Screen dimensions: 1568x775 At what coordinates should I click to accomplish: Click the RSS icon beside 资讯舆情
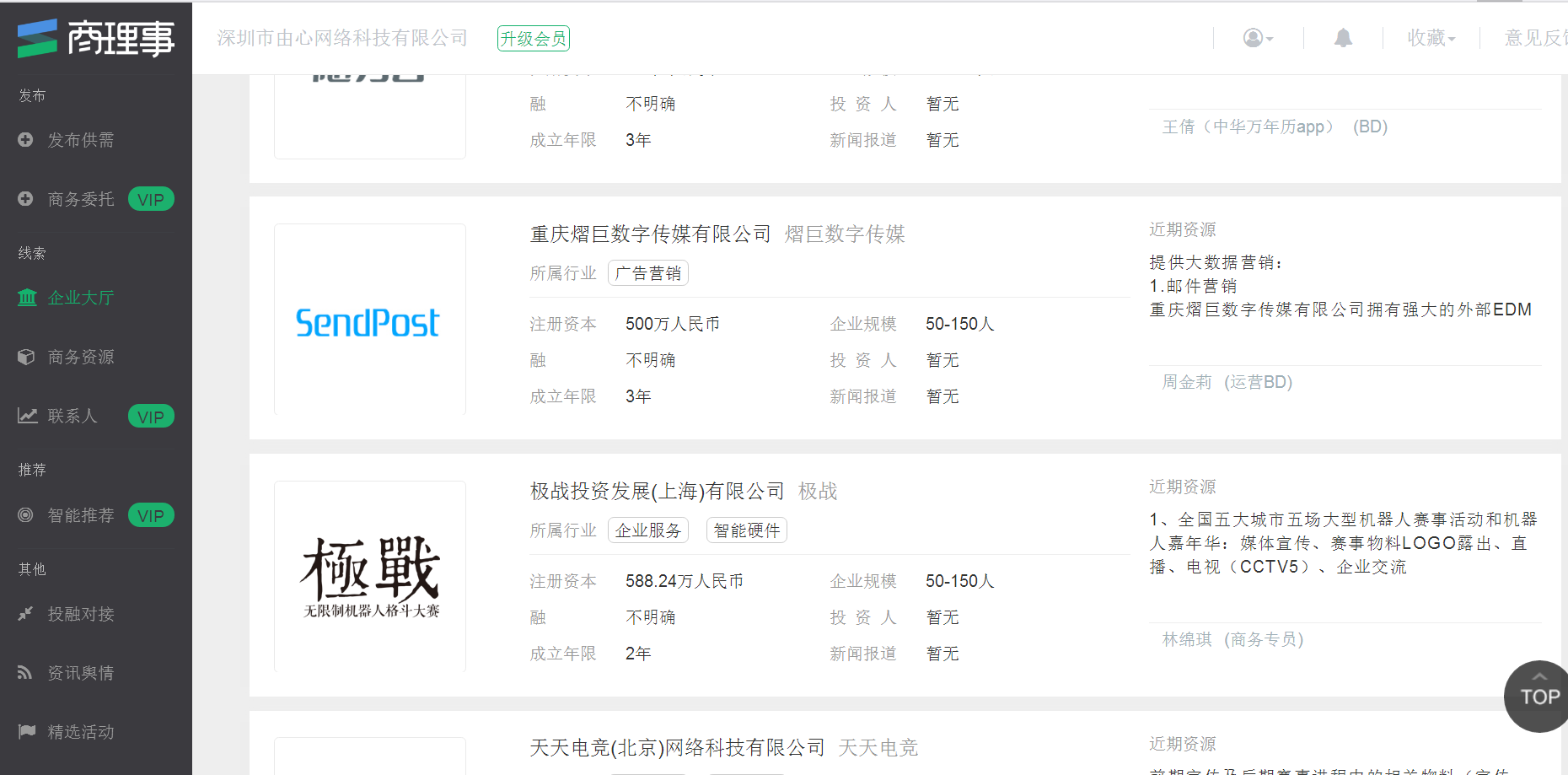(25, 673)
